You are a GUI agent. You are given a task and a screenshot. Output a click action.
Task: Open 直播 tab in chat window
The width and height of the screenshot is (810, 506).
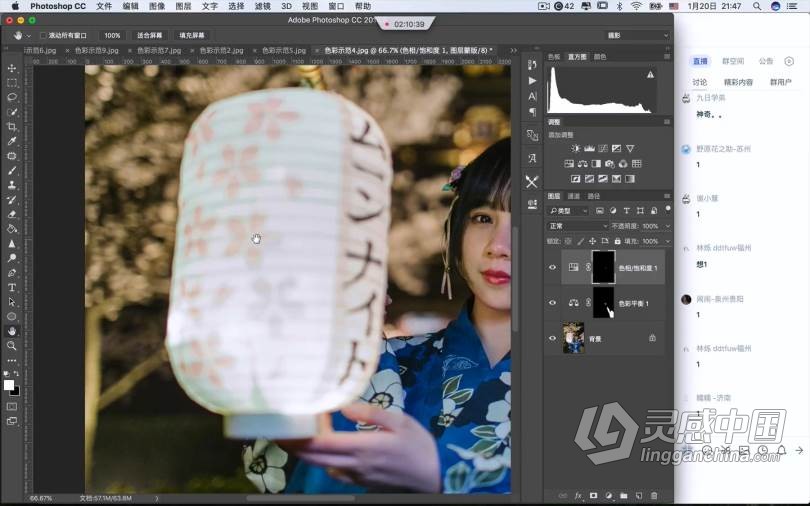click(x=700, y=61)
